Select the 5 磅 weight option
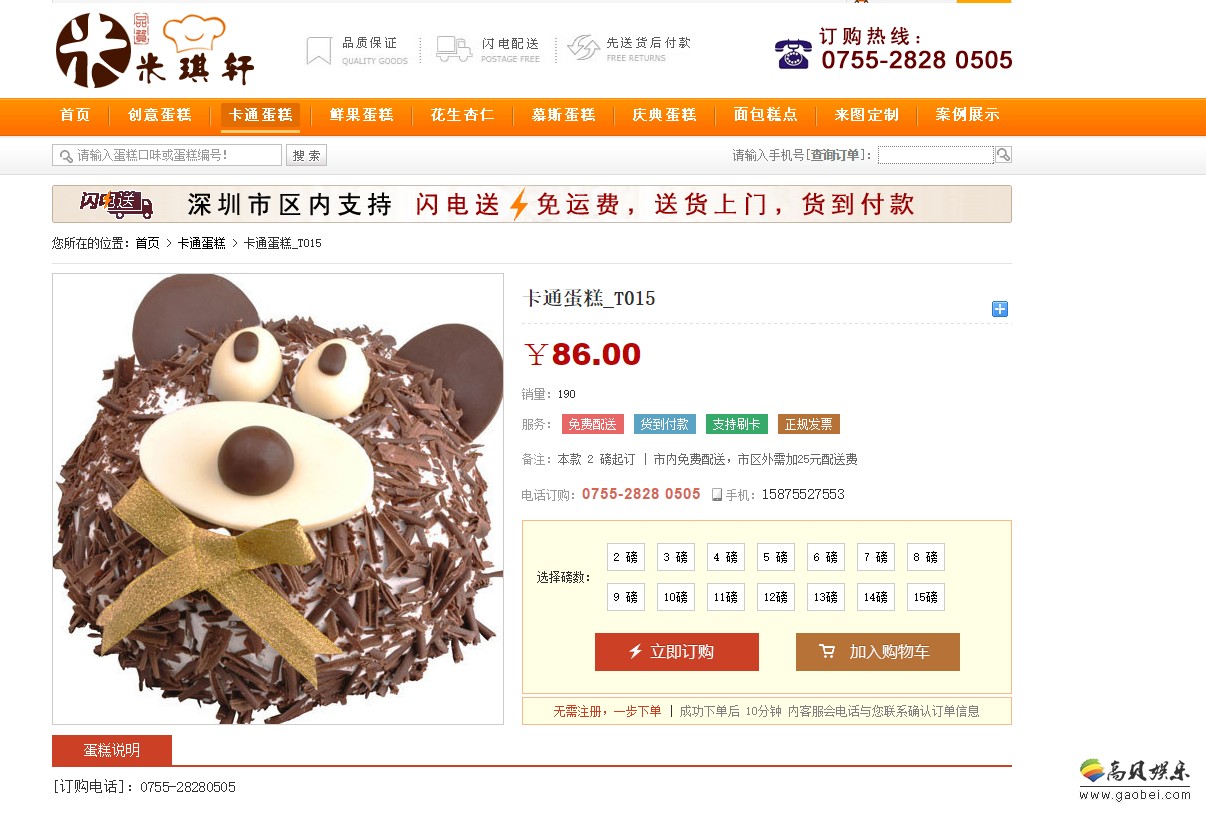Viewport: 1206px width, 818px height. point(776,557)
